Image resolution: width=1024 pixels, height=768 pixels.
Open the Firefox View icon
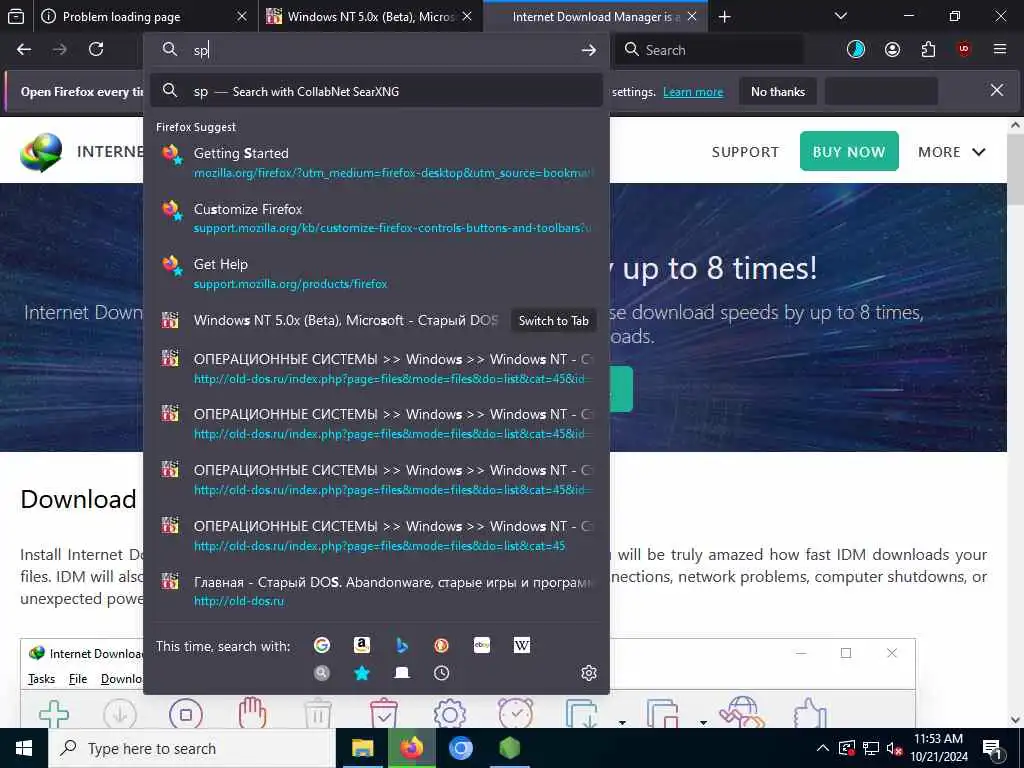(16, 16)
